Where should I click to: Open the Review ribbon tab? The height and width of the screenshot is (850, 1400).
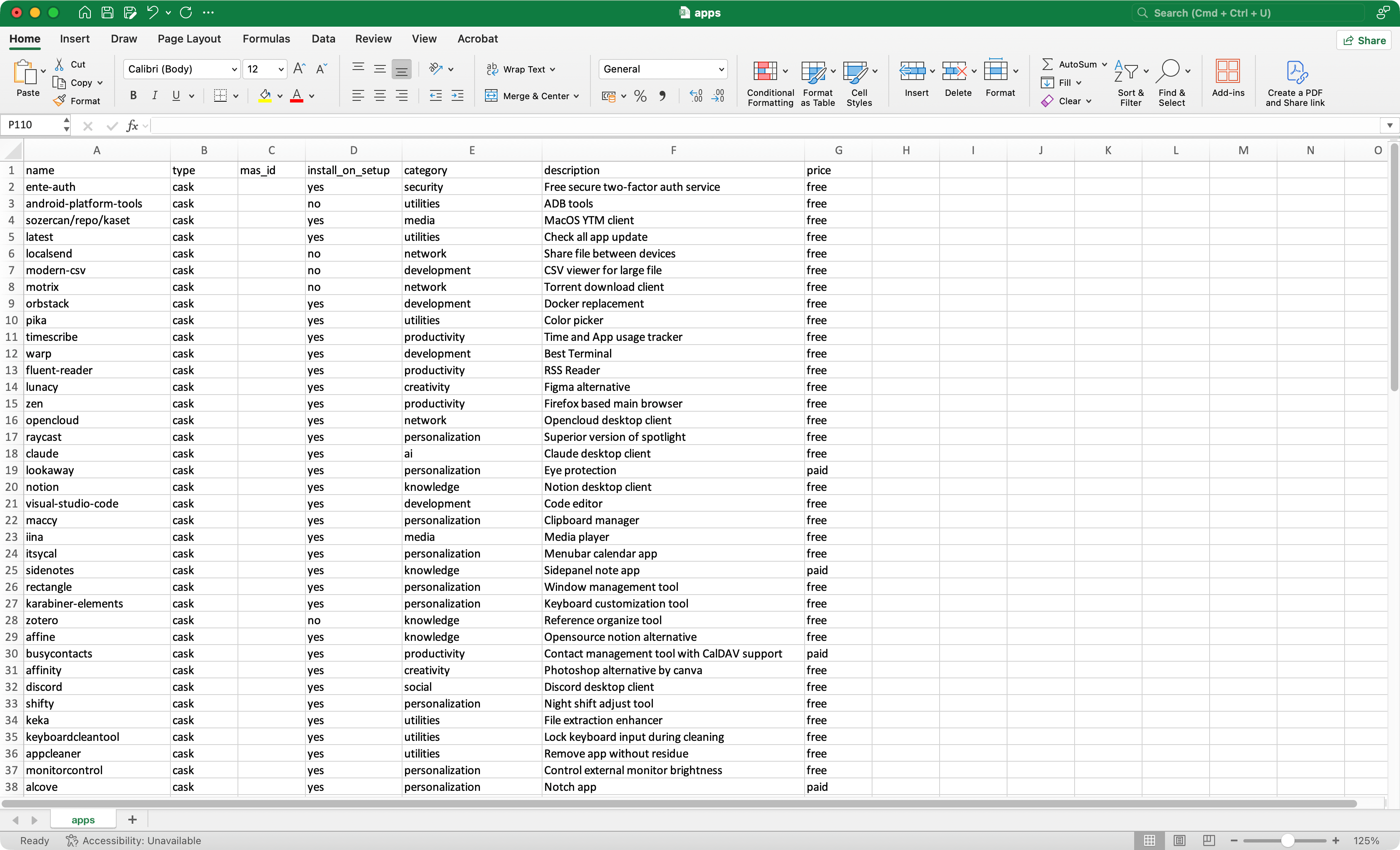pyautogui.click(x=373, y=39)
